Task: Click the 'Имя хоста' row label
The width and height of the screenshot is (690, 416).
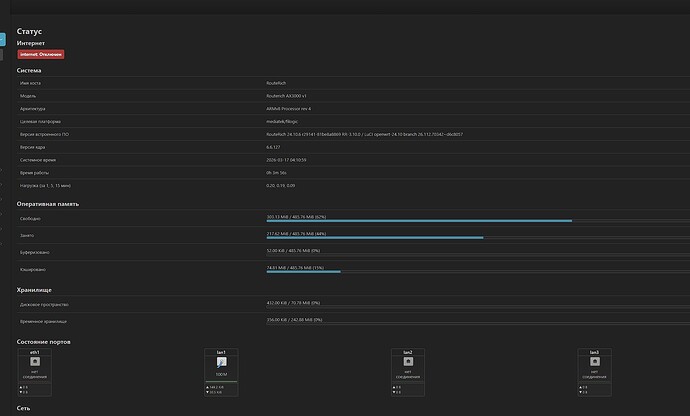Action: [30, 83]
